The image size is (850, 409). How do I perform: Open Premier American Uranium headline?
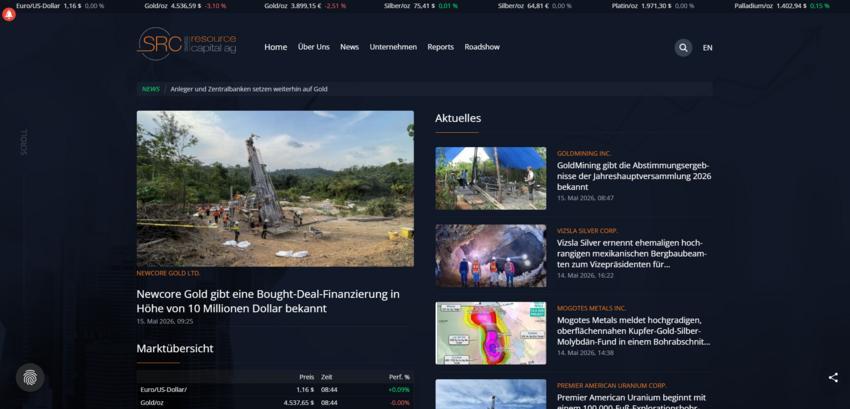pos(631,401)
